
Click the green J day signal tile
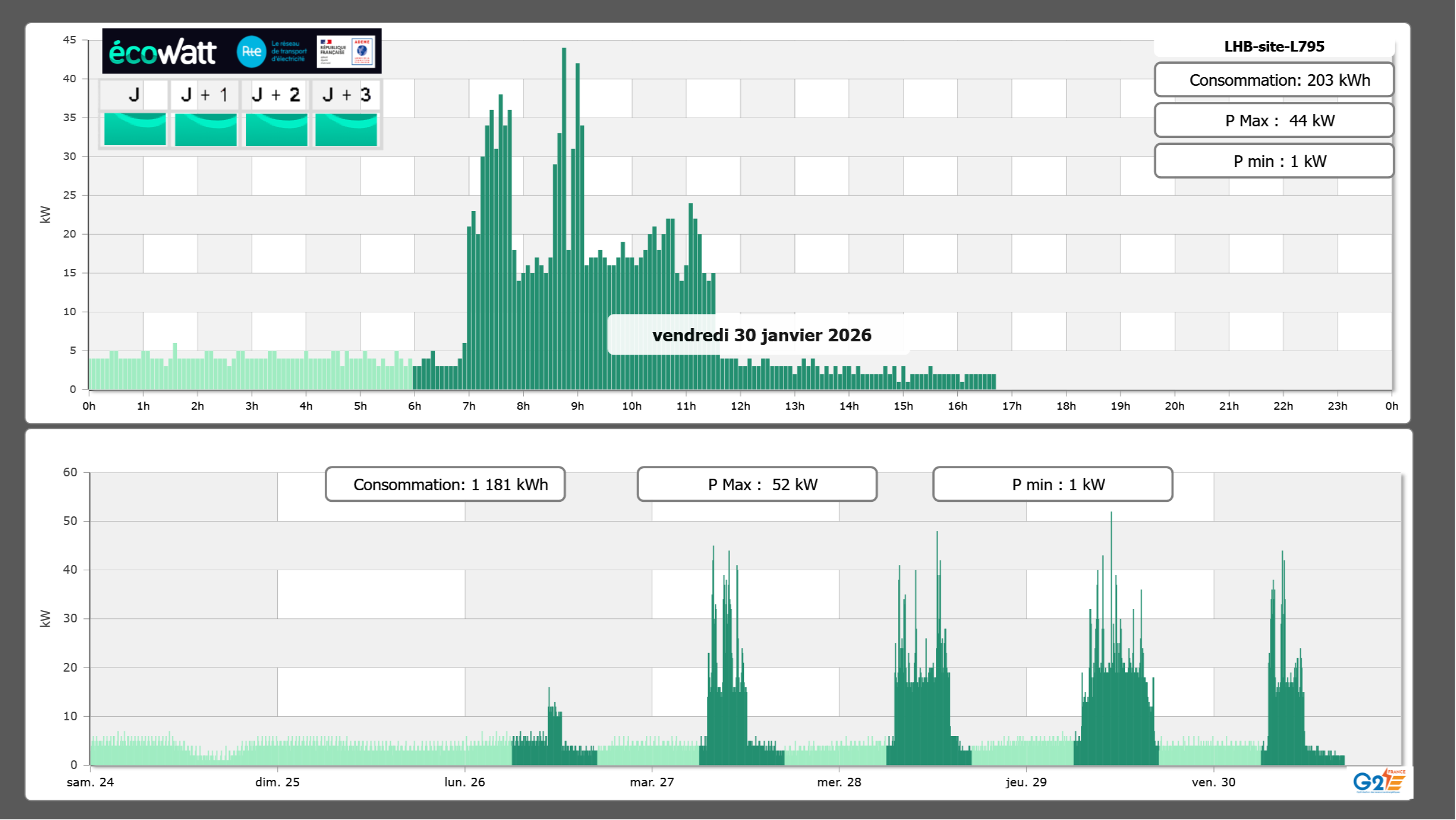(135, 129)
